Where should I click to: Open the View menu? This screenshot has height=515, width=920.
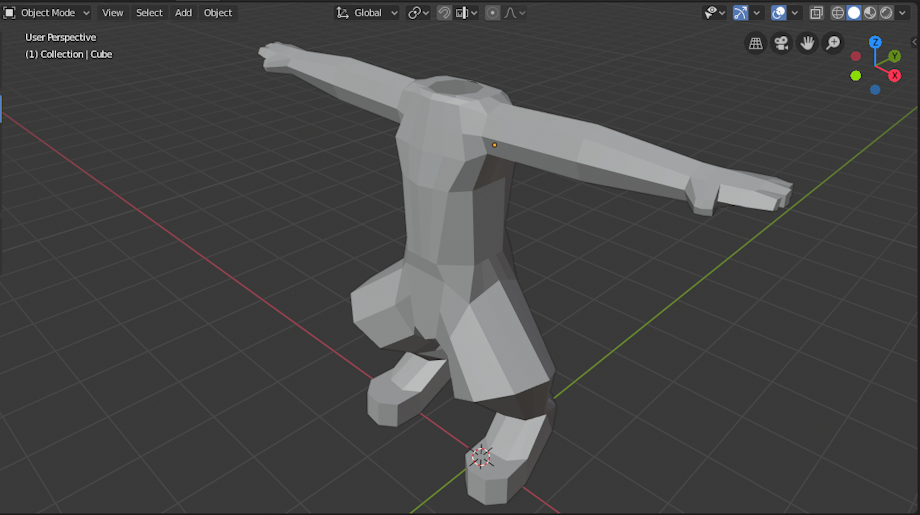pos(112,12)
